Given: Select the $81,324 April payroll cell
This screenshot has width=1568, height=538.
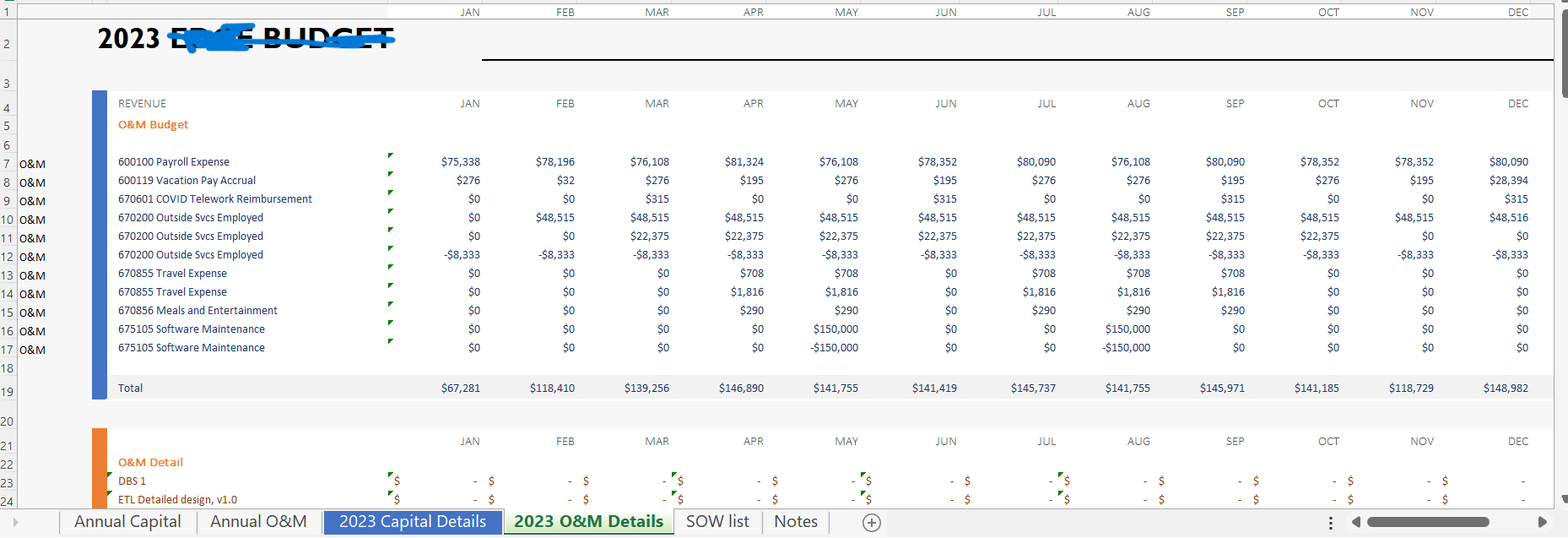Looking at the screenshot, I should click(743, 162).
